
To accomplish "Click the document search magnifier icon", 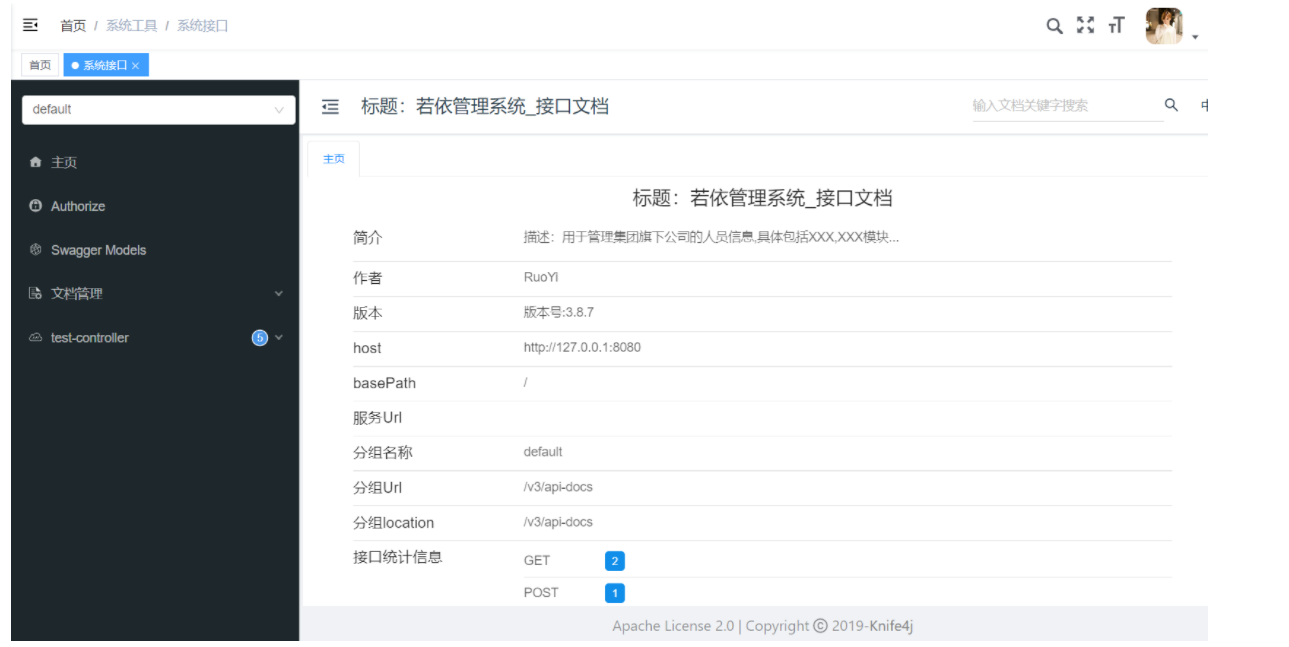I will pyautogui.click(x=1170, y=104).
